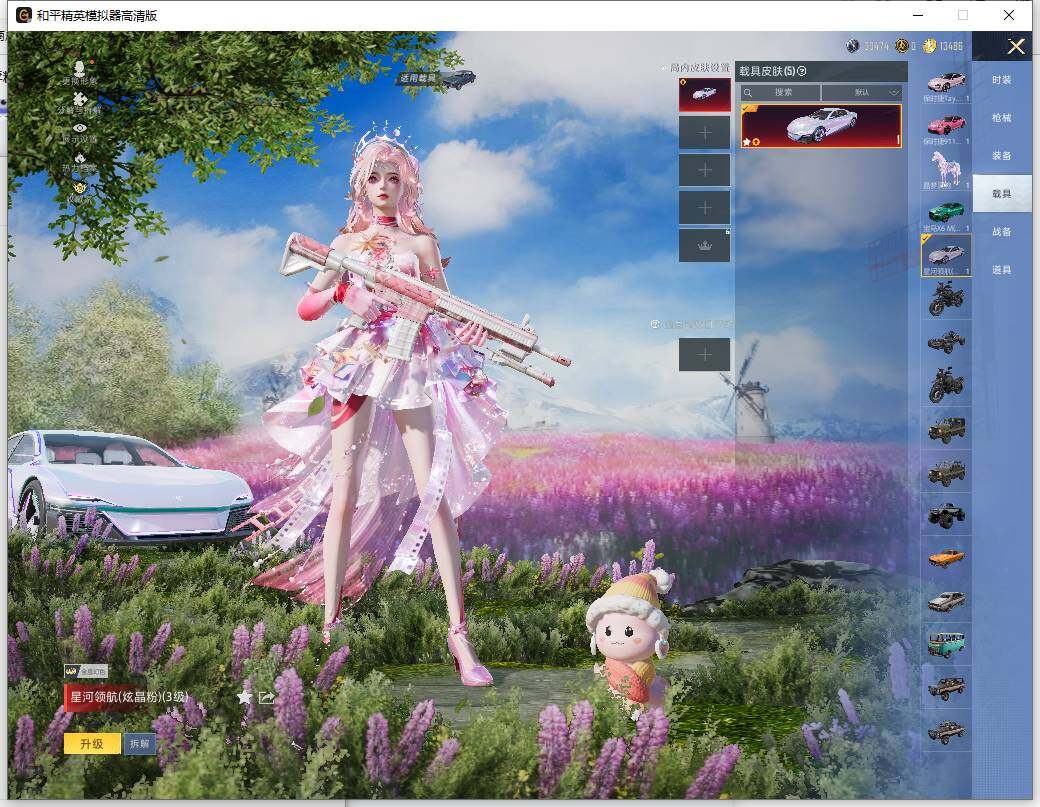Select the orange sports car vehicle icon

pos(946,558)
